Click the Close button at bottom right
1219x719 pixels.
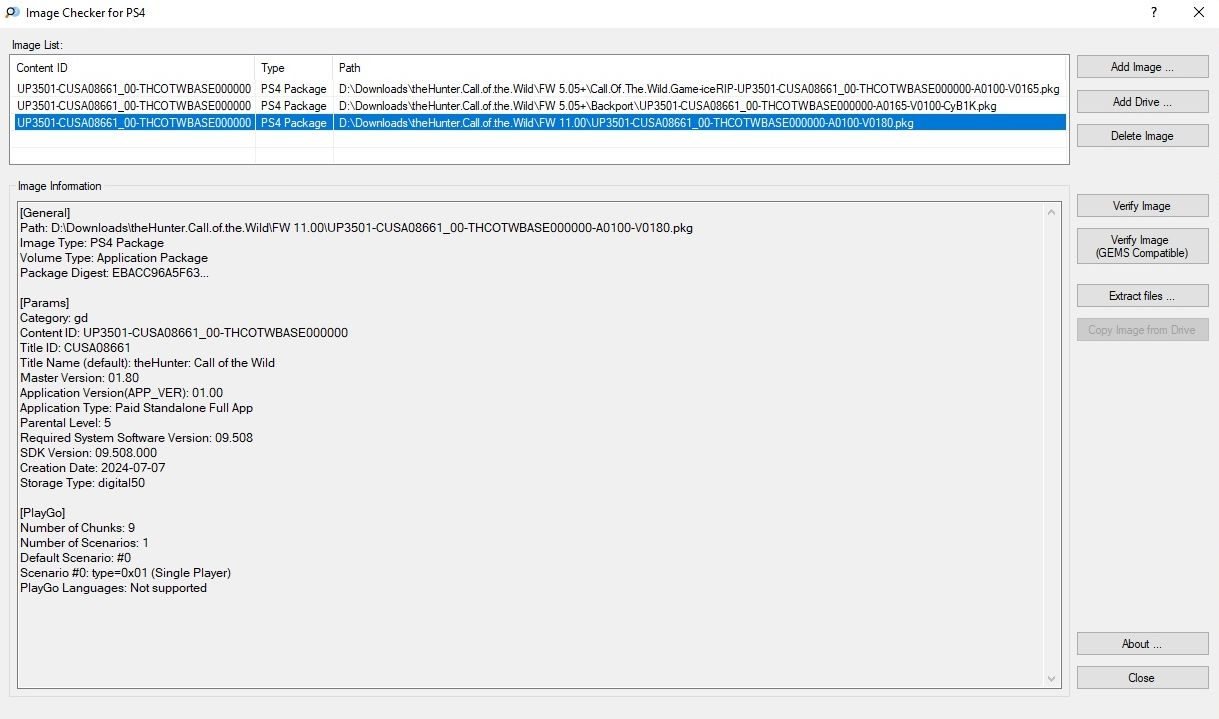(x=1142, y=678)
